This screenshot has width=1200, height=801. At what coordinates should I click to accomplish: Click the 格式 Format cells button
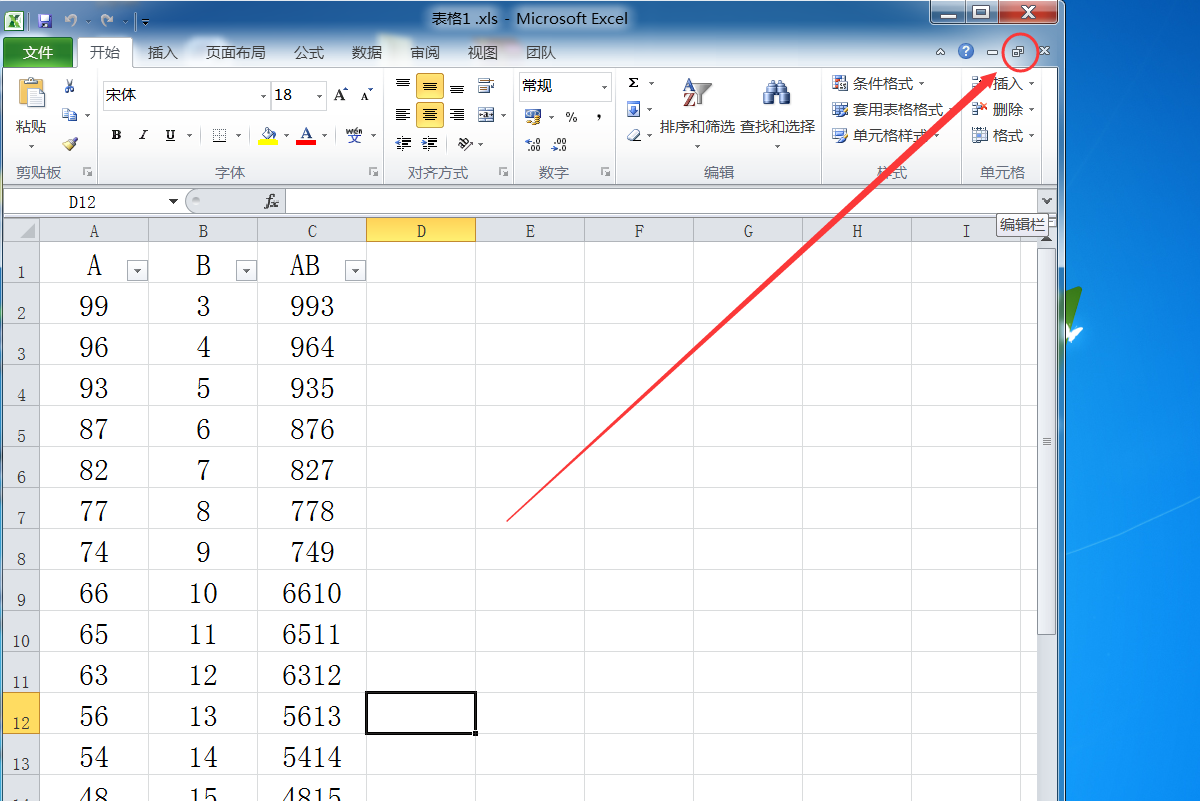click(1003, 136)
